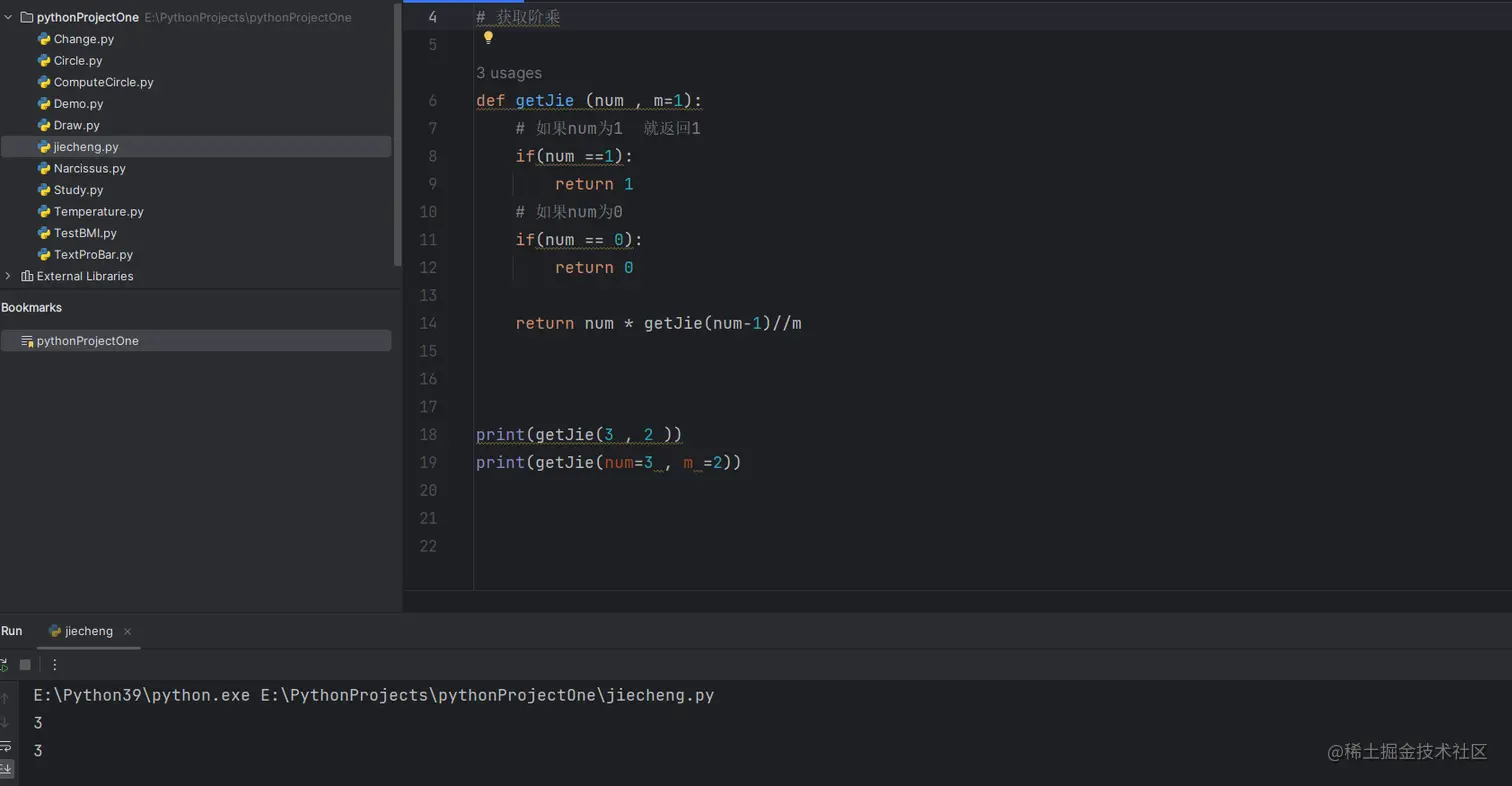Screen dimensions: 1512x786
Task: Click the 'return num * getJie(num-1)//m' line
Action: click(658, 324)
